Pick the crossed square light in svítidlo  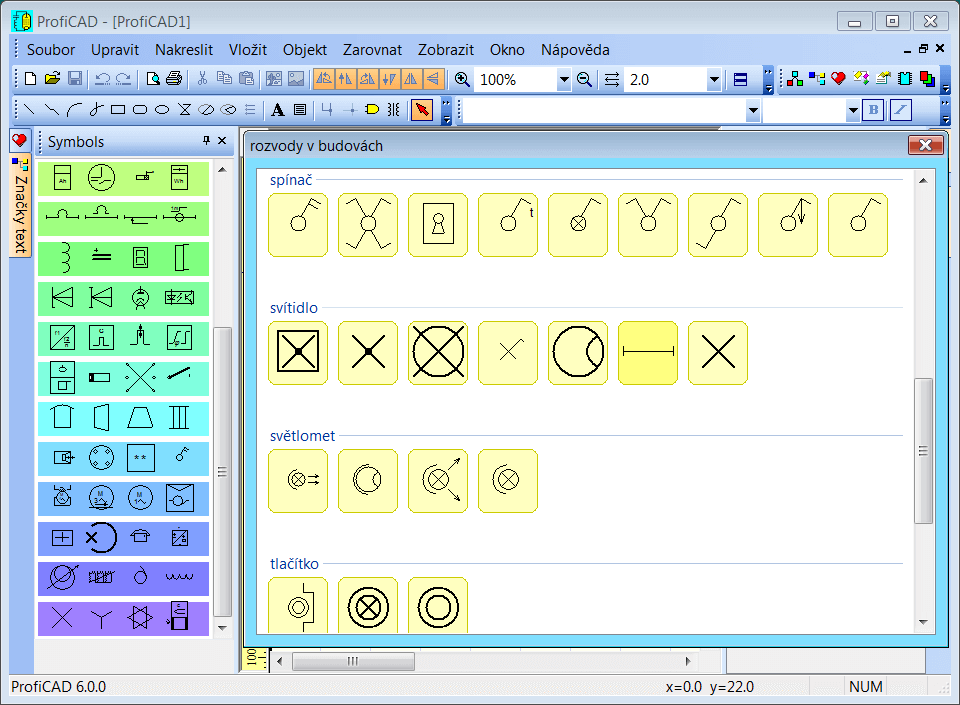click(x=298, y=352)
